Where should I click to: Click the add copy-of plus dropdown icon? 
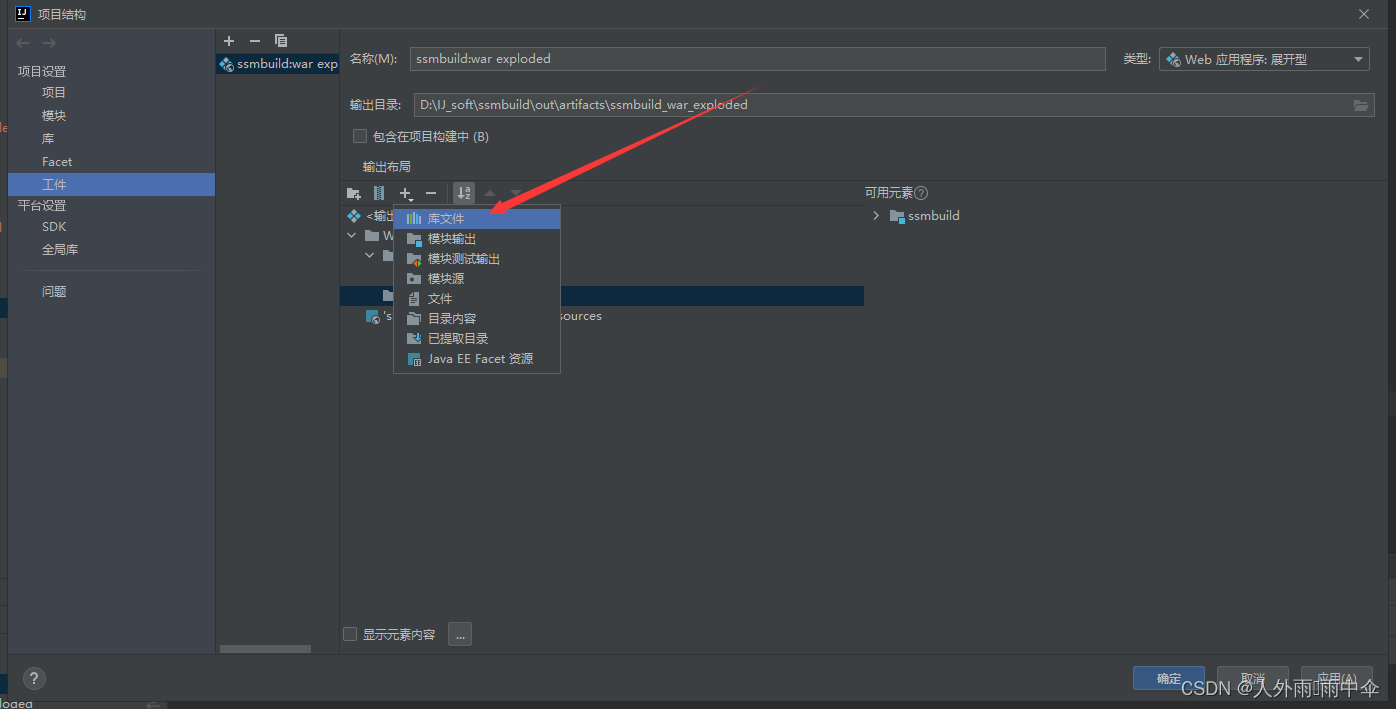coord(406,193)
